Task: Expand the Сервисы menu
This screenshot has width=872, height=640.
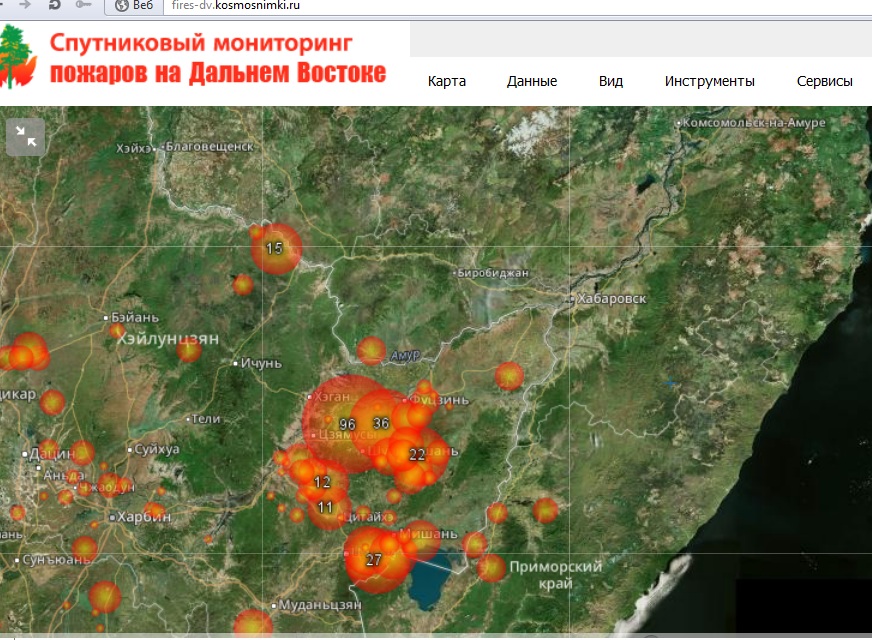Action: click(x=825, y=82)
